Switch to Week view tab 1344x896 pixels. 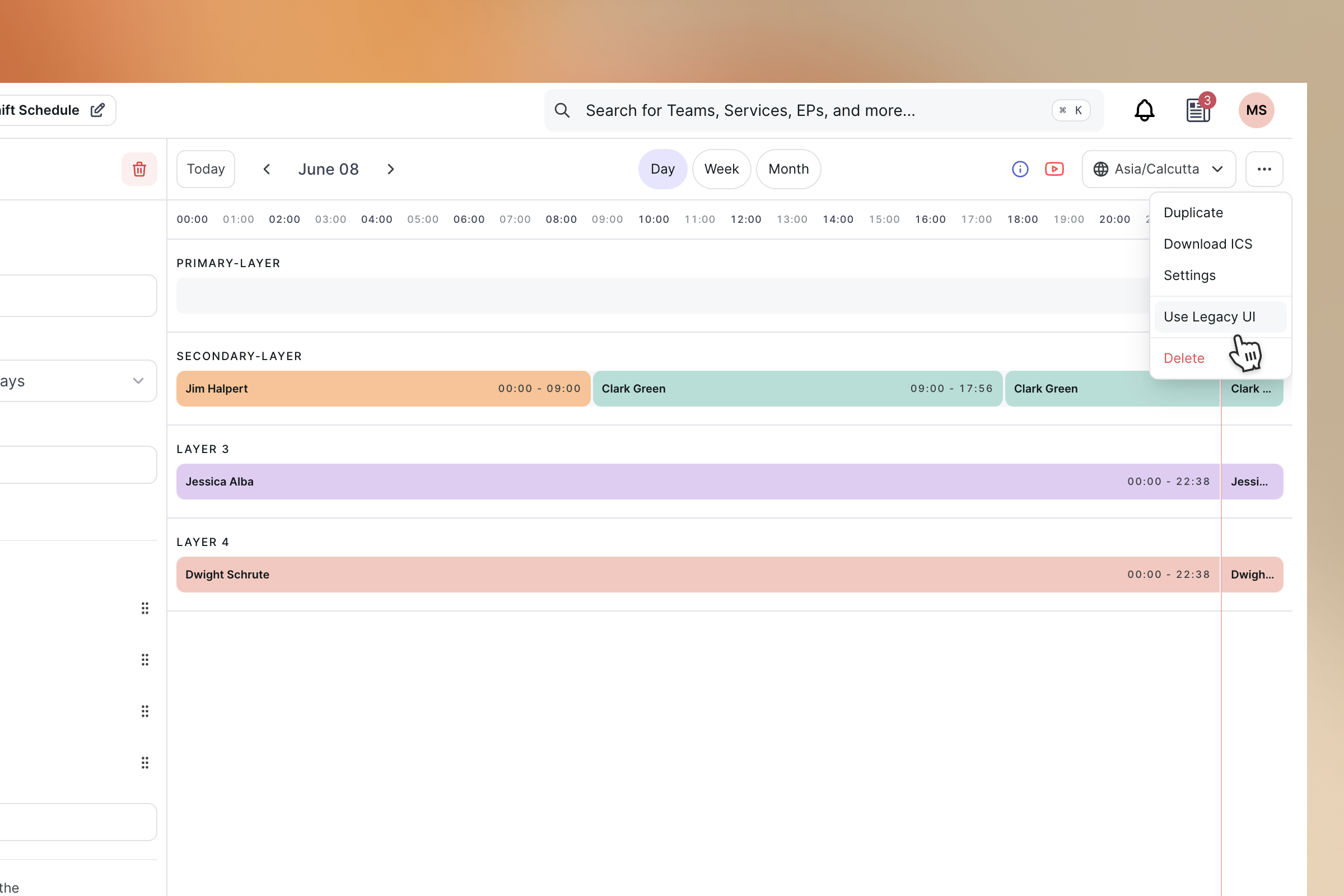coord(721,169)
